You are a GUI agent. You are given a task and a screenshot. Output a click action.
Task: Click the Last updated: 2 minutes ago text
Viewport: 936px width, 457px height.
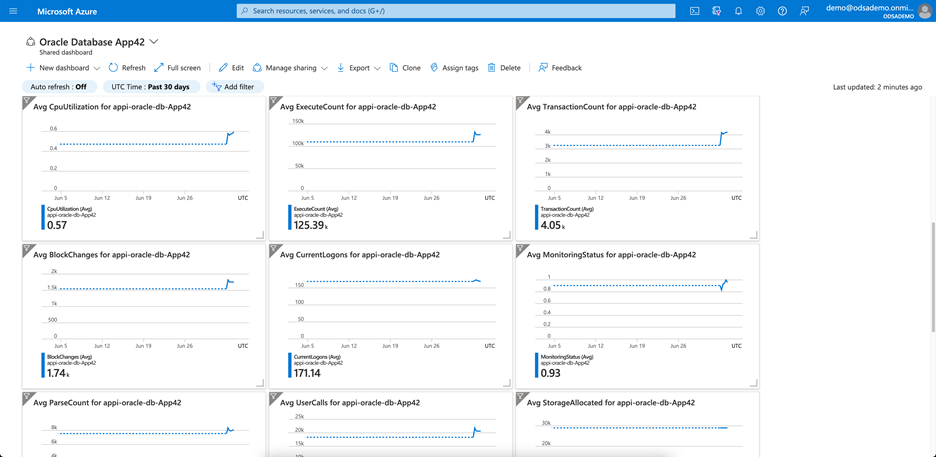point(877,87)
